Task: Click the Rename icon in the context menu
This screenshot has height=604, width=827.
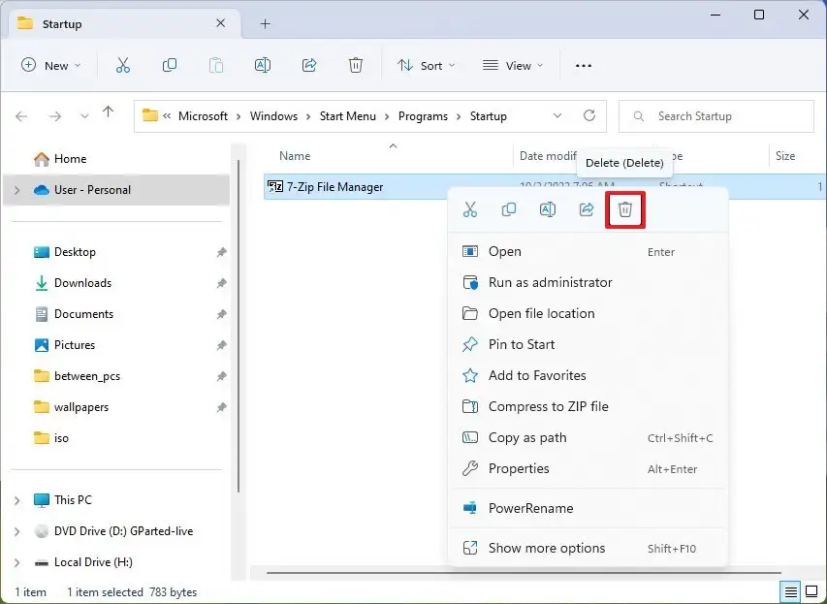Action: coord(547,209)
